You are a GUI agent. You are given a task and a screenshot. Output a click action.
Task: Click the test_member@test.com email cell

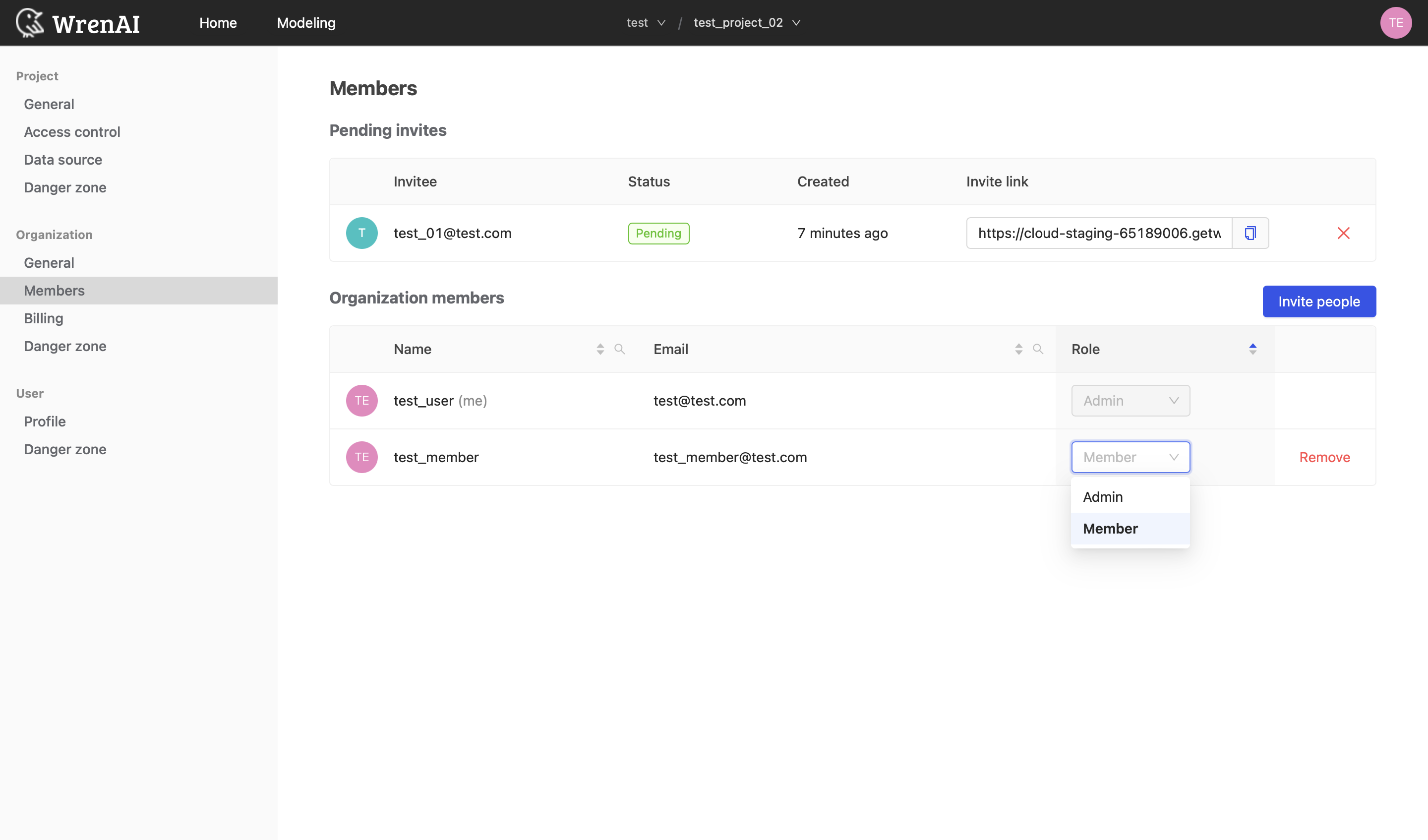[730, 457]
